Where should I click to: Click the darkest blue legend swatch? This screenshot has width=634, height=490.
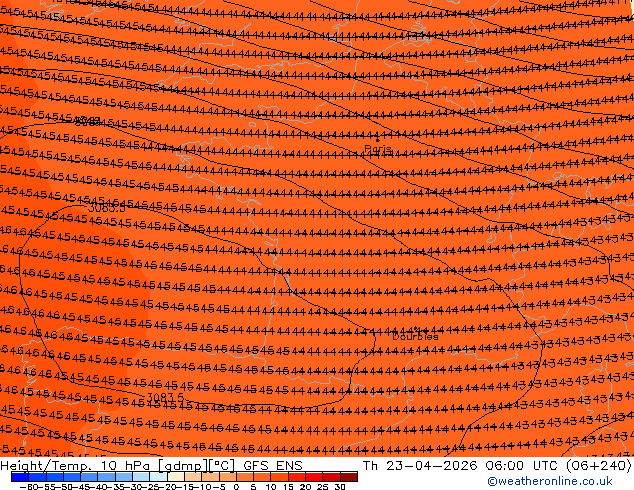click(x=20, y=477)
